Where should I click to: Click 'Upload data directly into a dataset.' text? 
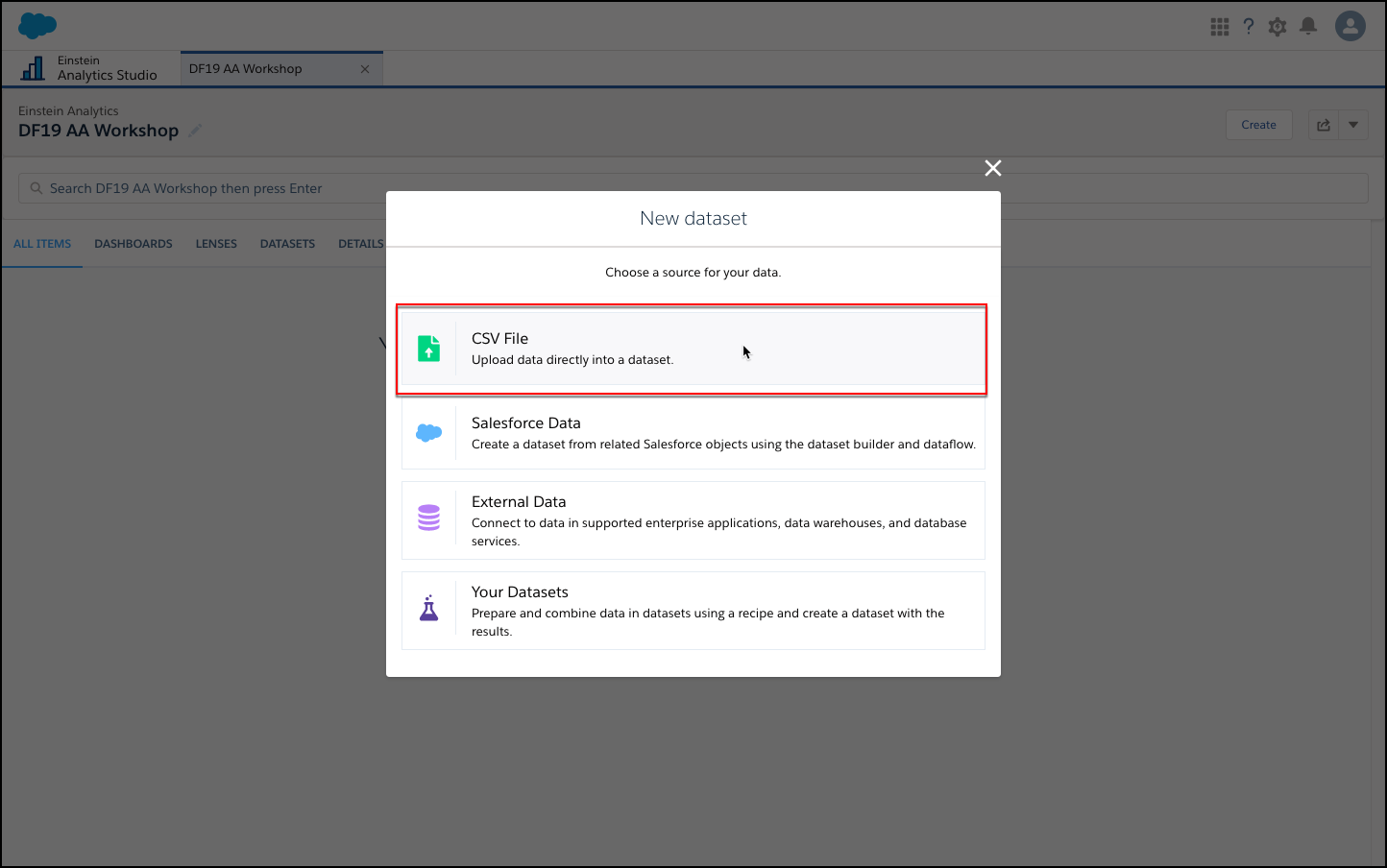(572, 360)
